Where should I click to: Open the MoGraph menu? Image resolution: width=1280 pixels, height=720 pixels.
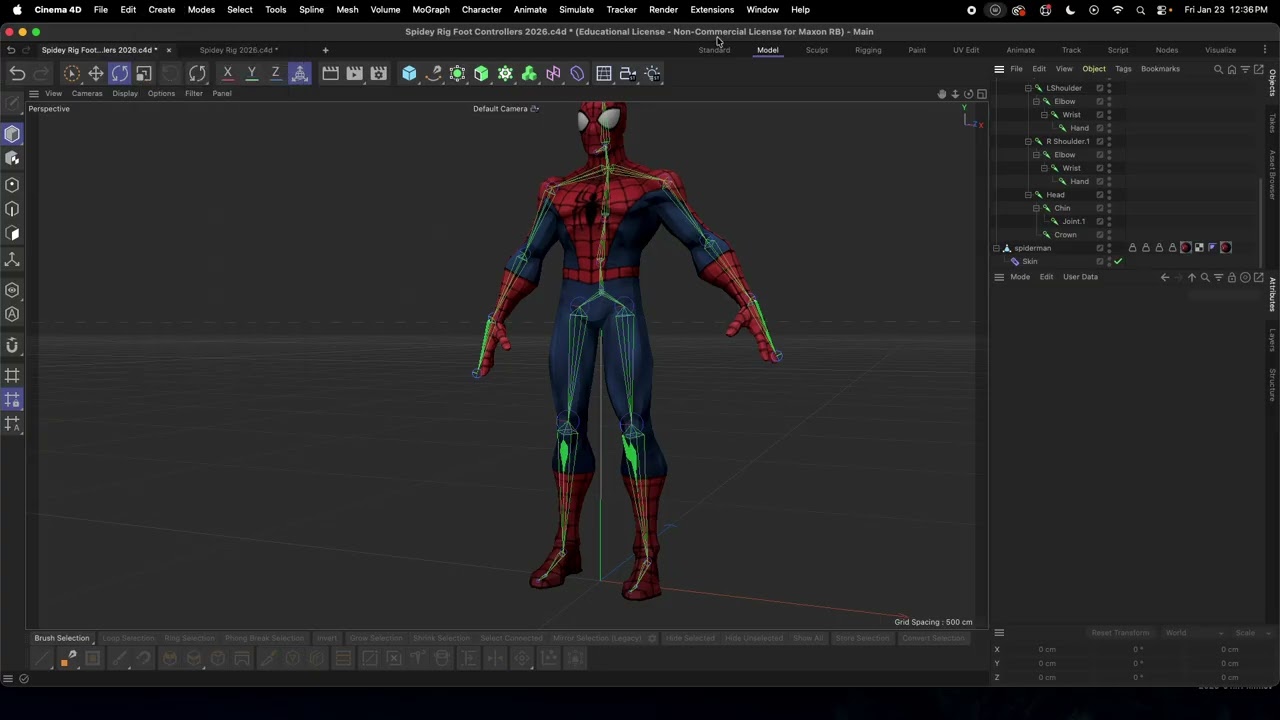(x=431, y=9)
